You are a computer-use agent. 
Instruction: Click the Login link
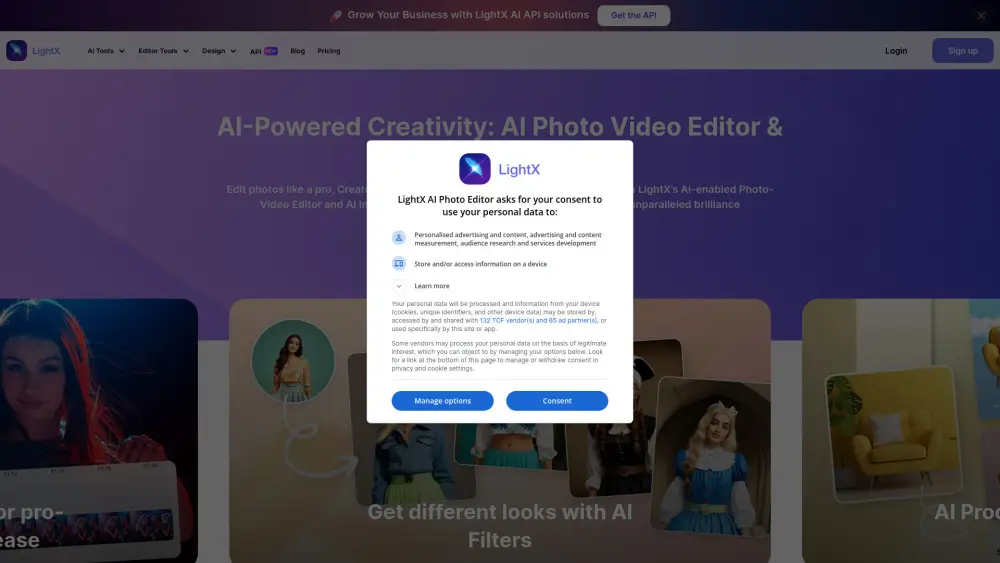pyautogui.click(x=896, y=51)
